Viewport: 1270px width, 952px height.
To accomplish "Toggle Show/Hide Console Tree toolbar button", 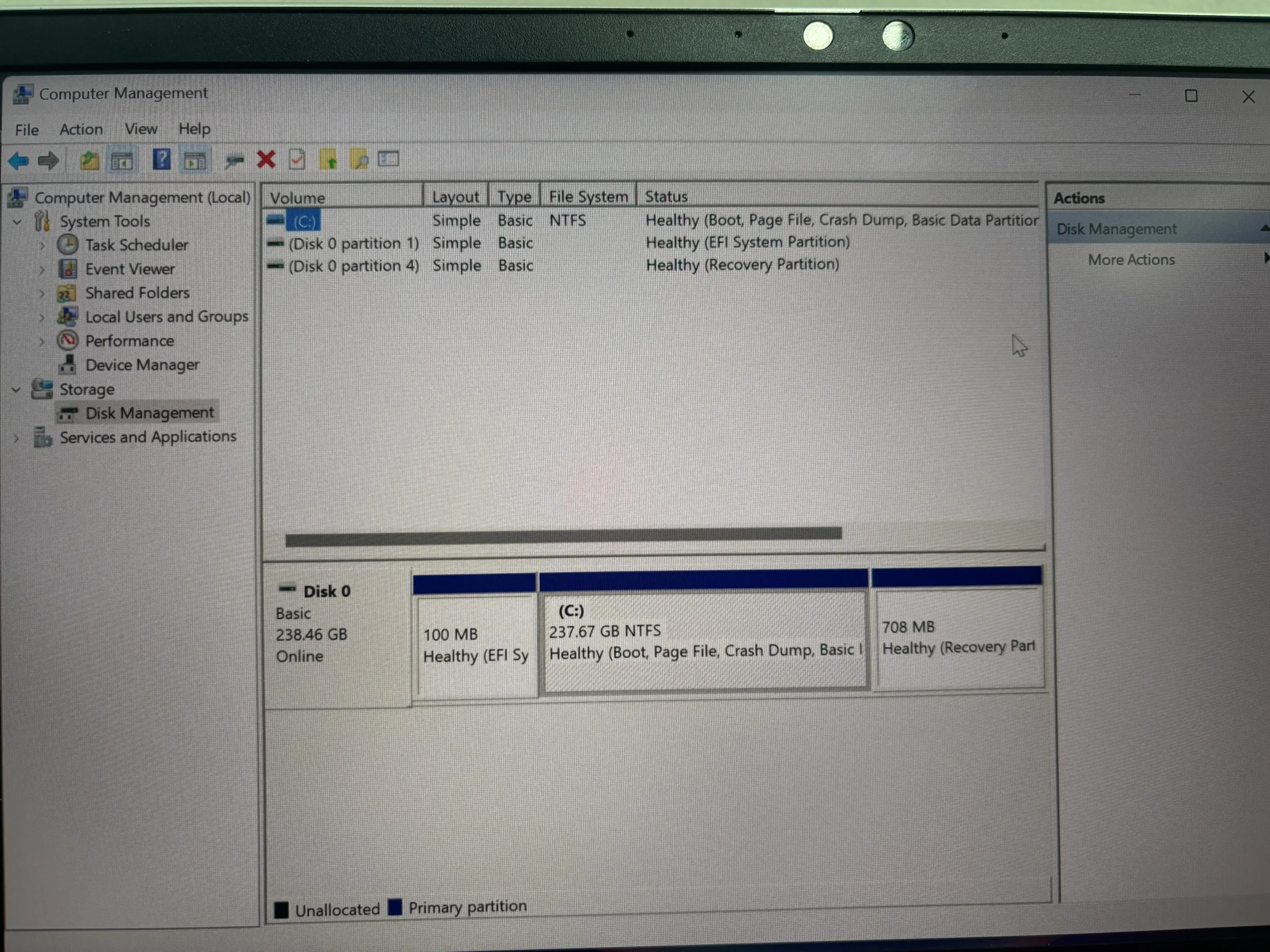I will tap(122, 161).
